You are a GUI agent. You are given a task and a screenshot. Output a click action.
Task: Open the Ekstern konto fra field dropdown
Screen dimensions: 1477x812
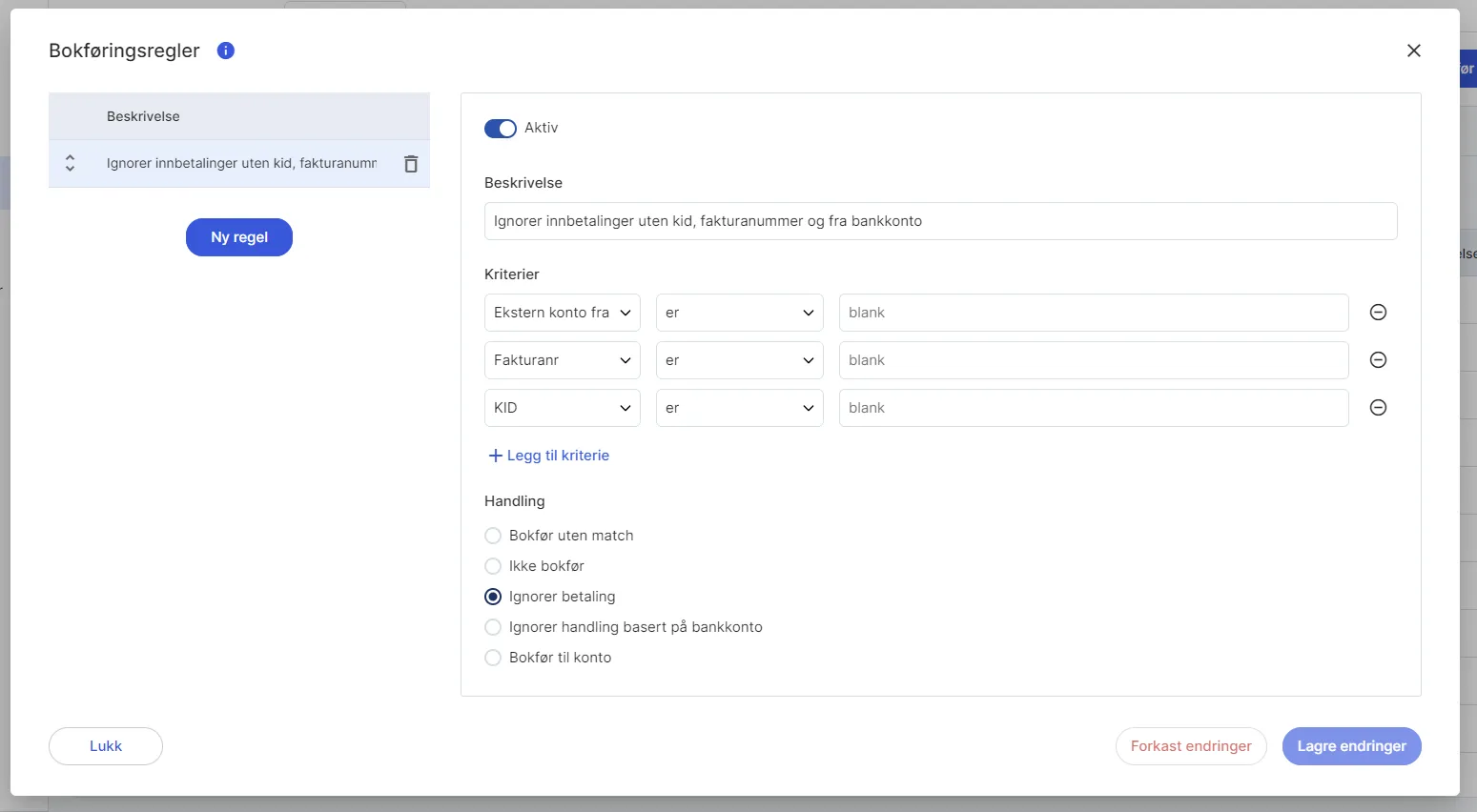562,313
